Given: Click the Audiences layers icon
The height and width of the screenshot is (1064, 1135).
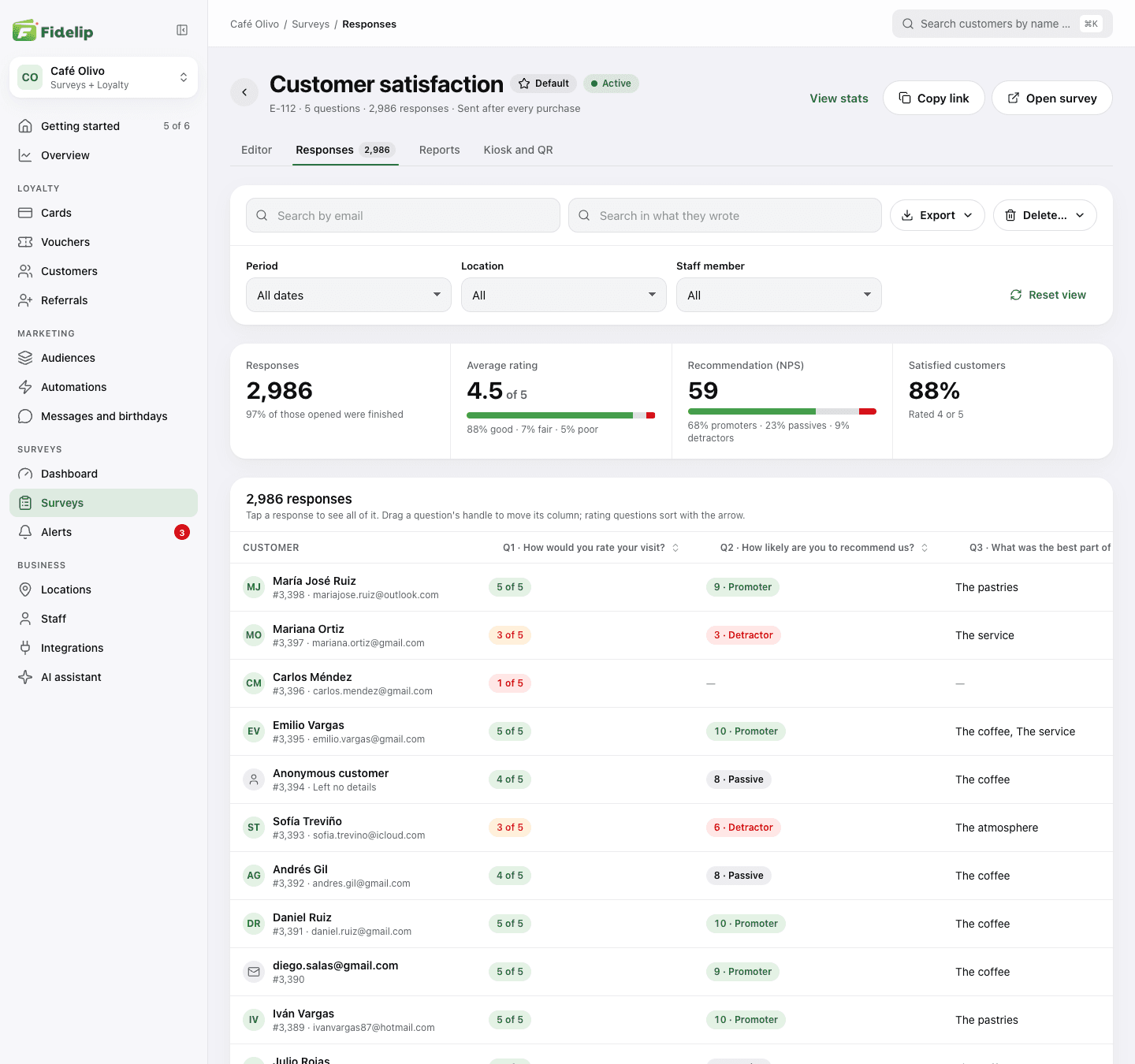Looking at the screenshot, I should coord(25,358).
